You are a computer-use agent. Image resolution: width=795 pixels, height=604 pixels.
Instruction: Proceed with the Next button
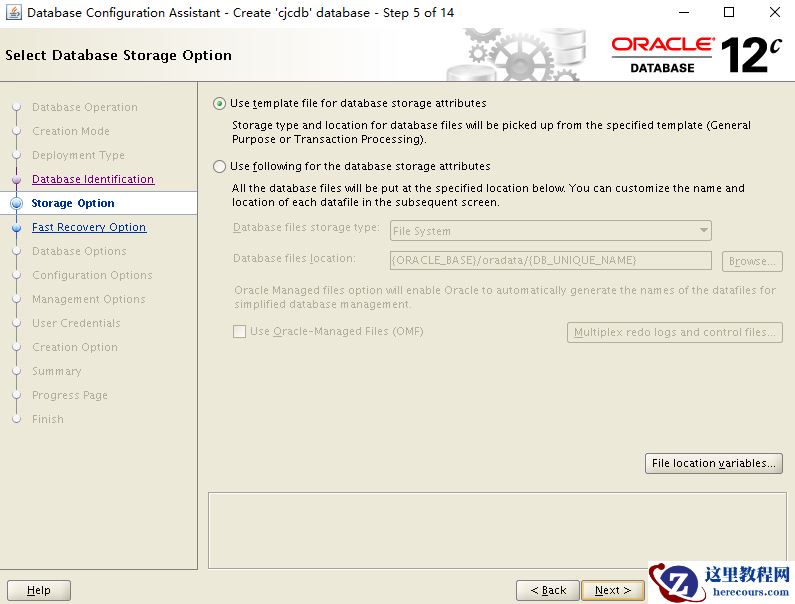(613, 590)
